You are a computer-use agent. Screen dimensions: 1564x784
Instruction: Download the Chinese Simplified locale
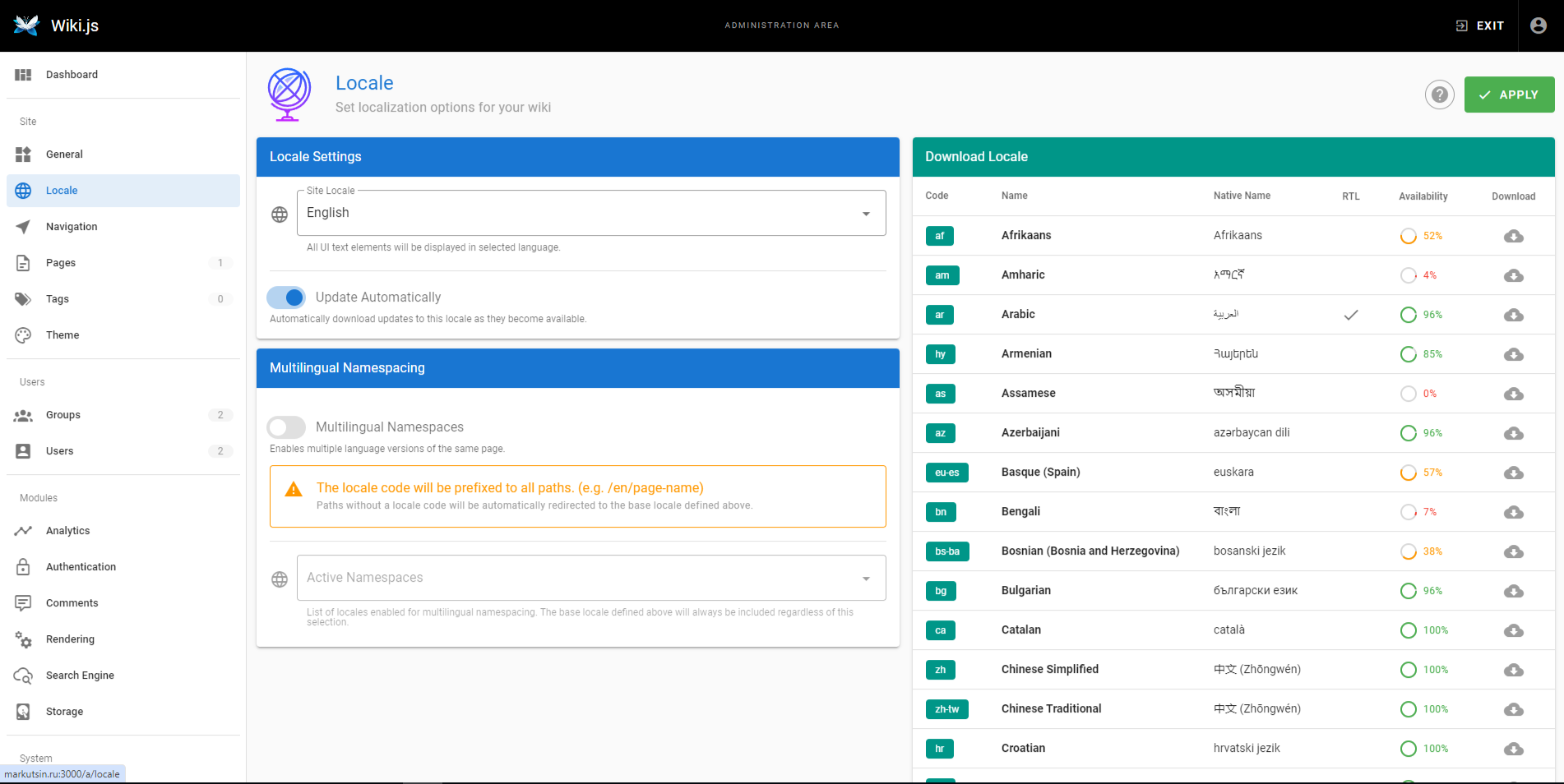tap(1514, 670)
